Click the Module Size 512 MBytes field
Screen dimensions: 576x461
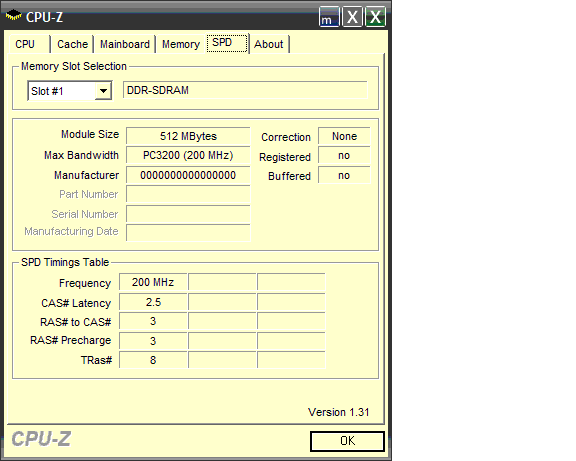(188, 136)
